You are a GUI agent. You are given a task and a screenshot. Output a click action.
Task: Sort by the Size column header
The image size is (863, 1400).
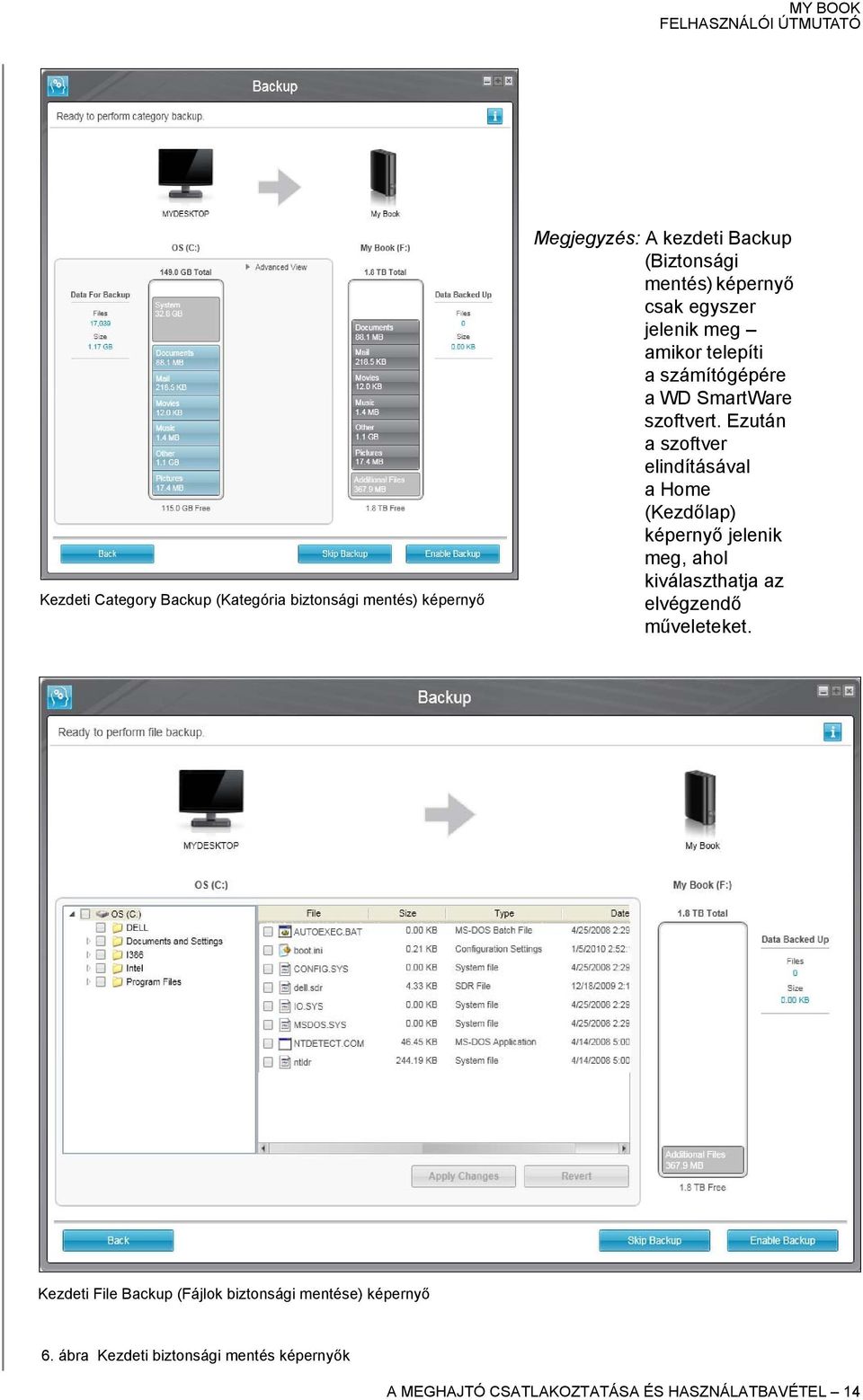407,913
